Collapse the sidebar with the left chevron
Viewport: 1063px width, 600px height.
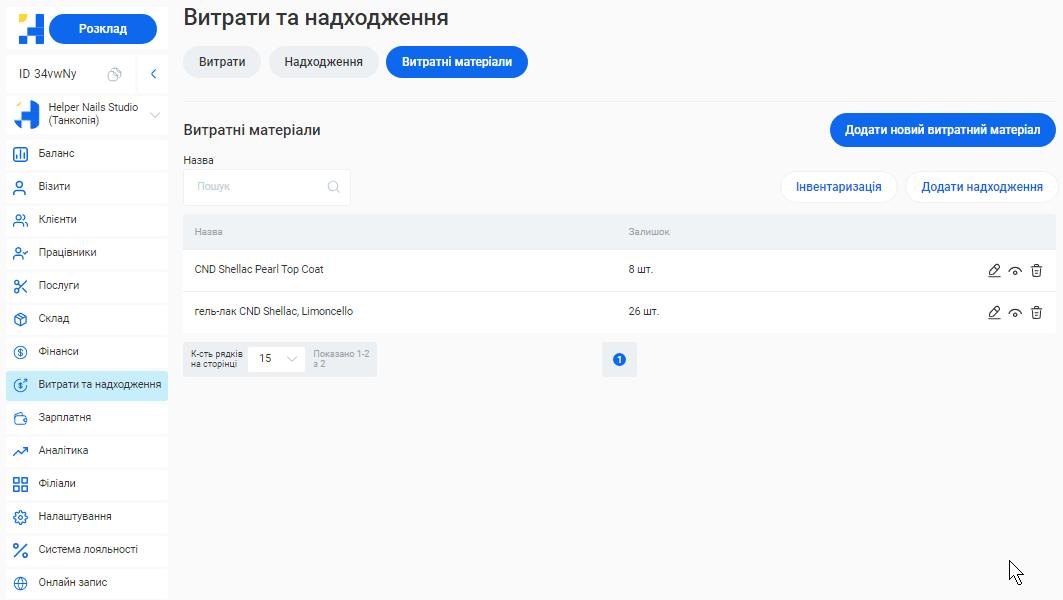pos(153,74)
